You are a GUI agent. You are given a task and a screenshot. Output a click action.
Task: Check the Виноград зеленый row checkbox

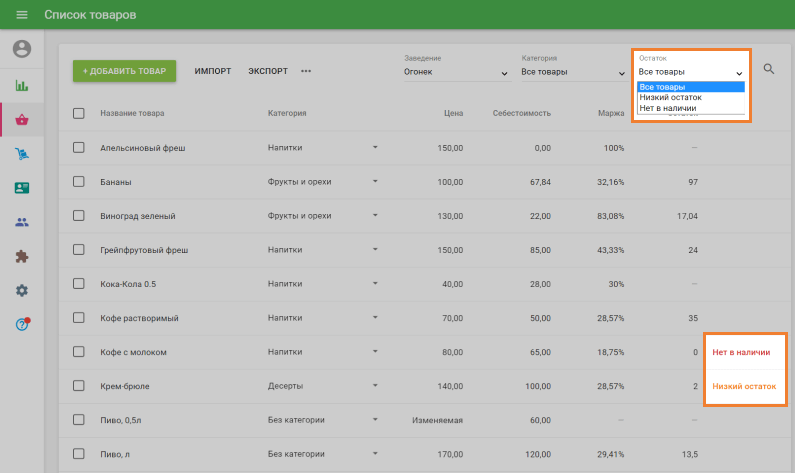(x=79, y=215)
